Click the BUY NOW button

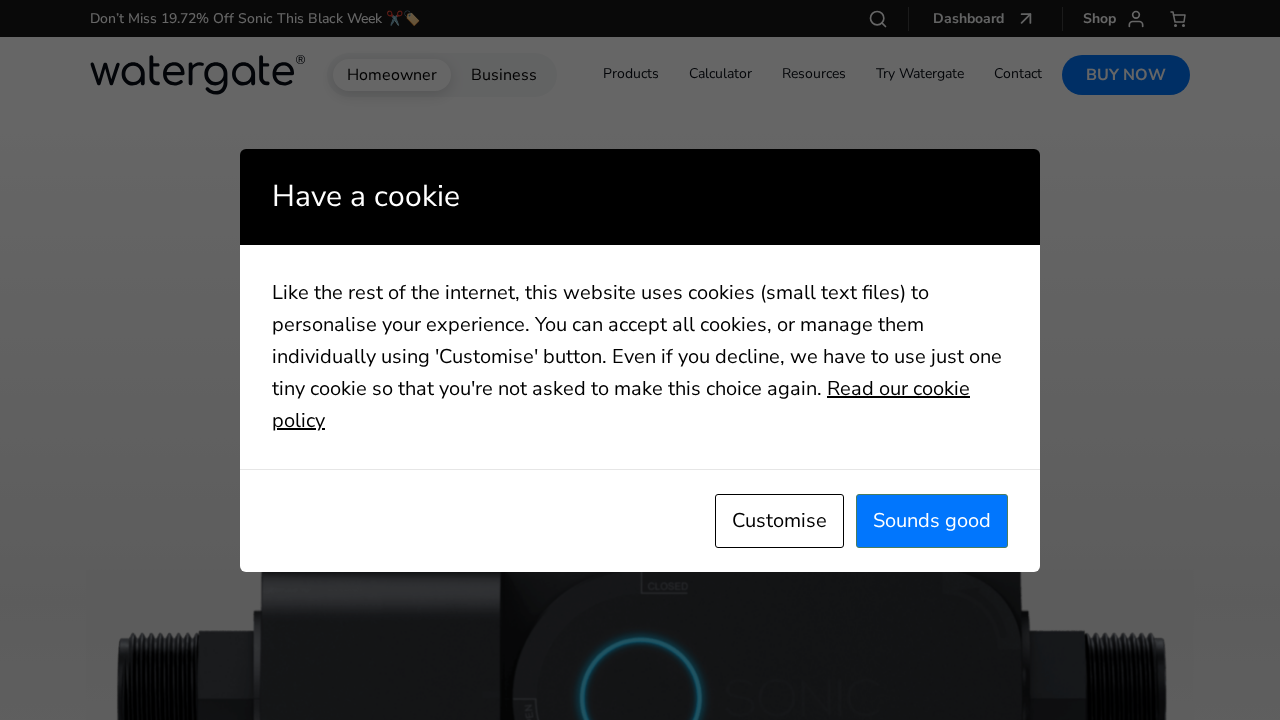(1126, 74)
